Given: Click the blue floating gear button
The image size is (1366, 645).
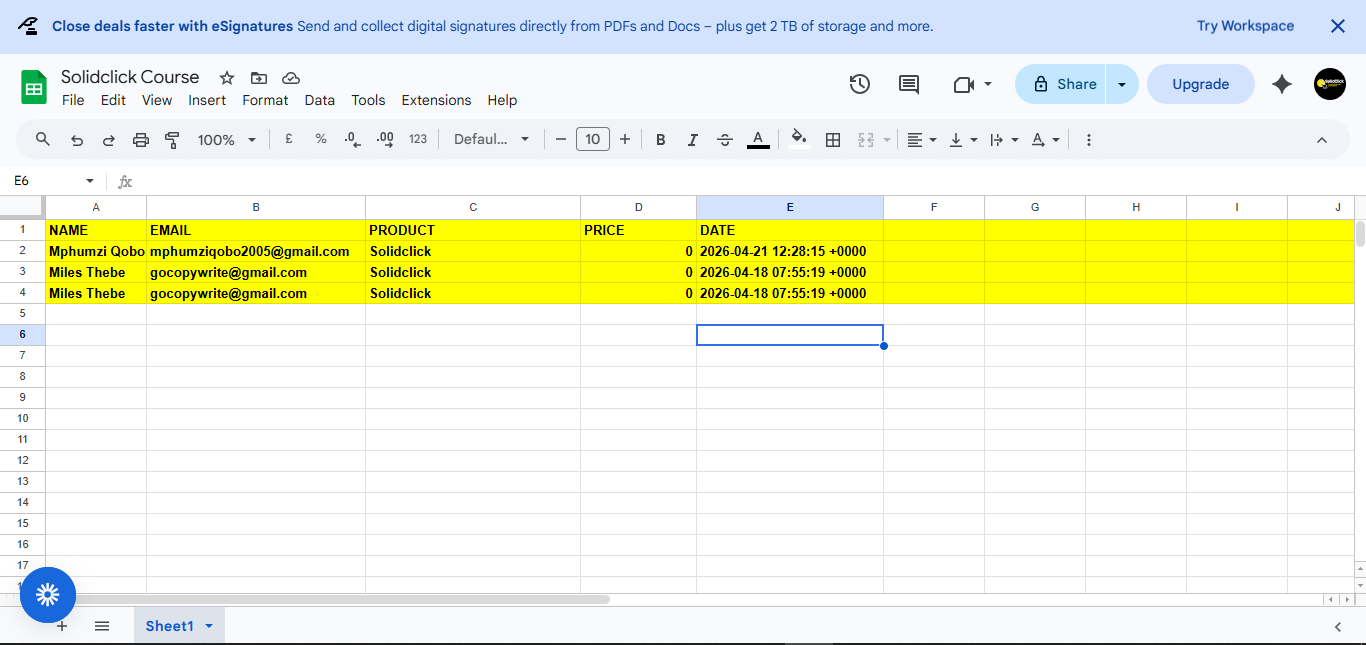Looking at the screenshot, I should coord(48,595).
